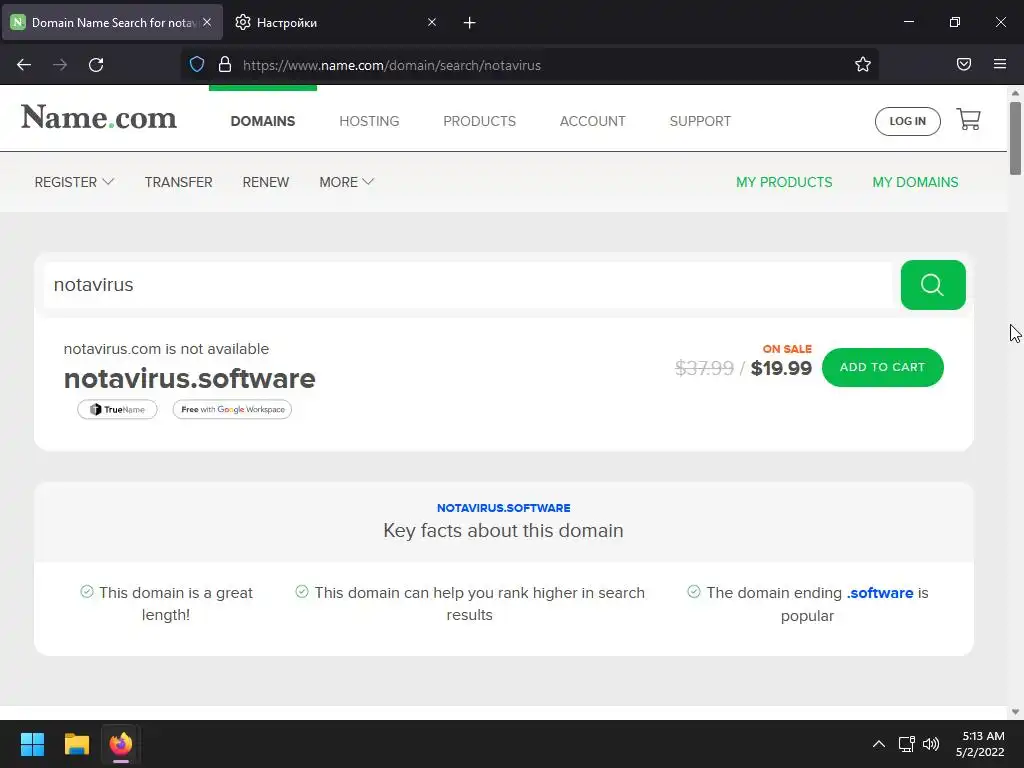Screen dimensions: 1024x768
Task: Open the Firefox hamburger menu
Action: (1000, 64)
